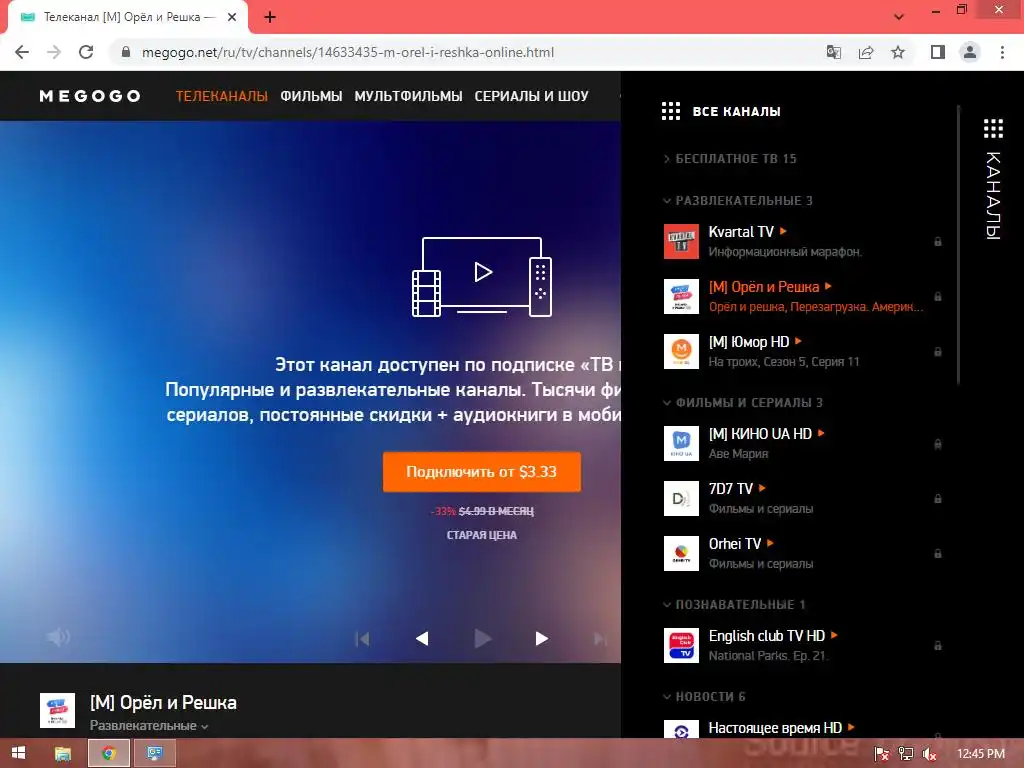Screen dimensions: 1024x768
Task: Click the [M] Юмор HD channel logo
Action: tap(681, 351)
